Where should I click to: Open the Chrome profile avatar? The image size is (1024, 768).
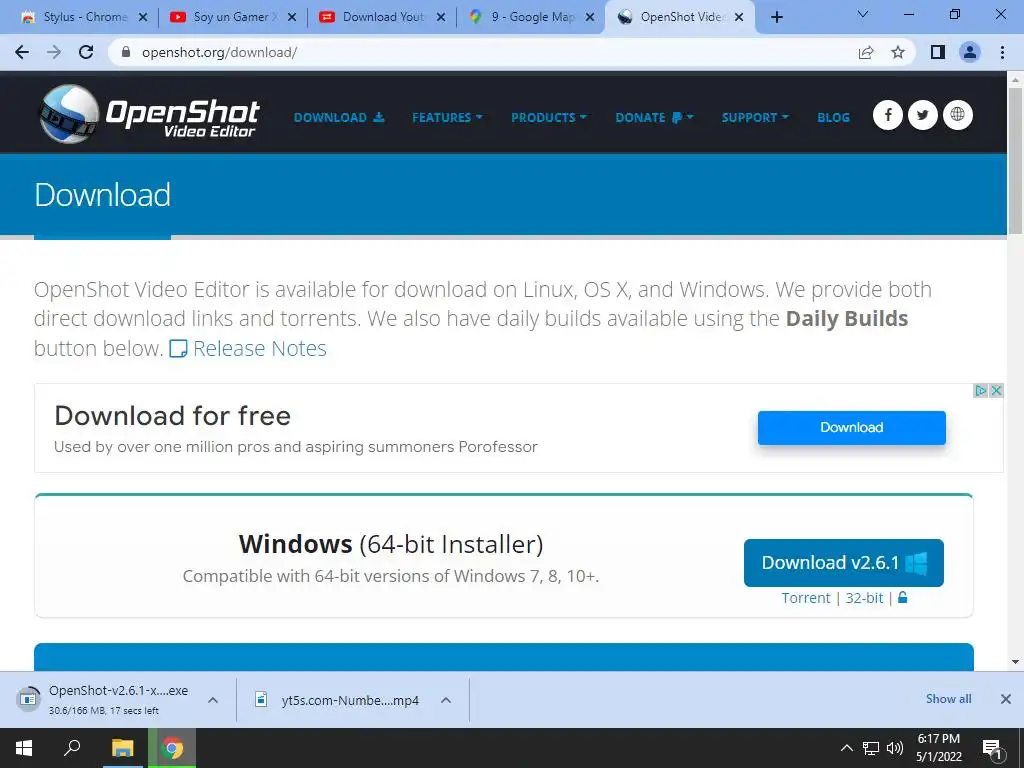point(970,52)
